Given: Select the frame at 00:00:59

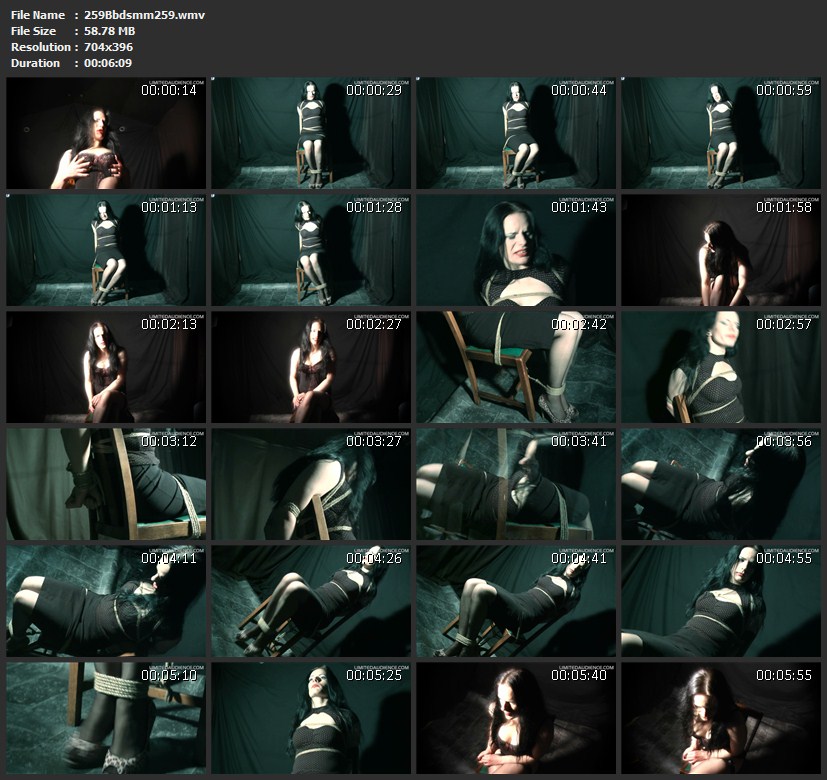Looking at the screenshot, I should 721,133.
